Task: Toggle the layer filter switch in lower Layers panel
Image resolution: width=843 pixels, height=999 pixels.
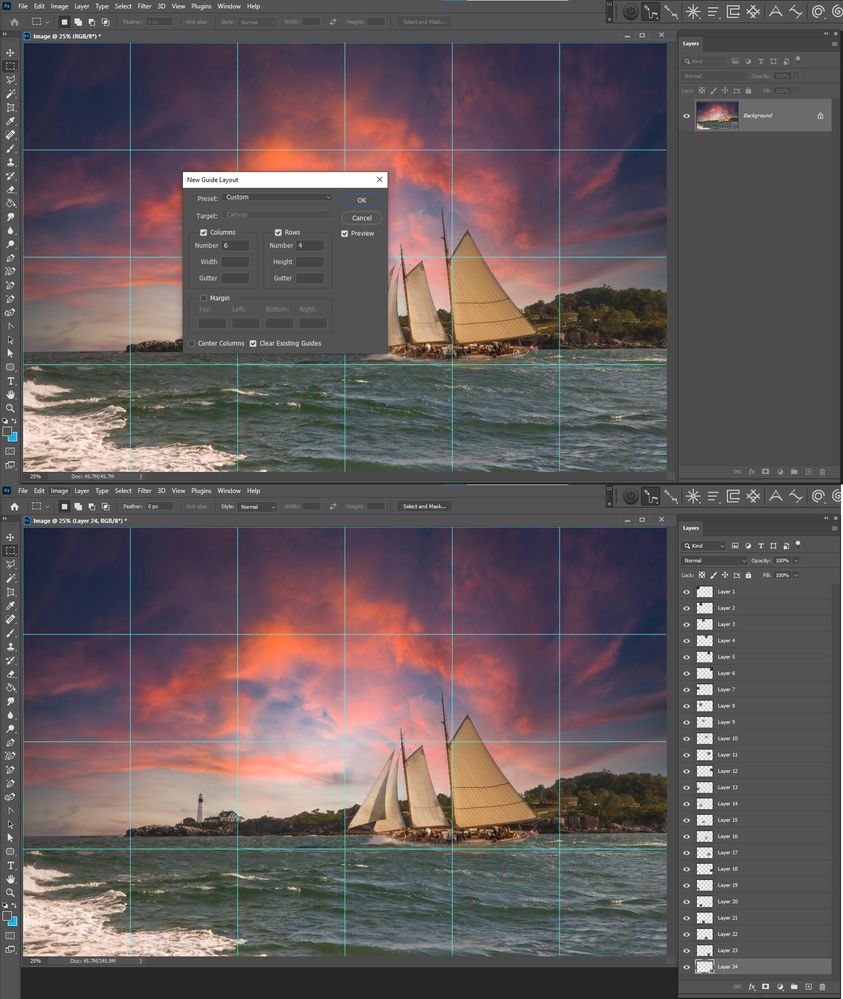Action: tap(798, 543)
